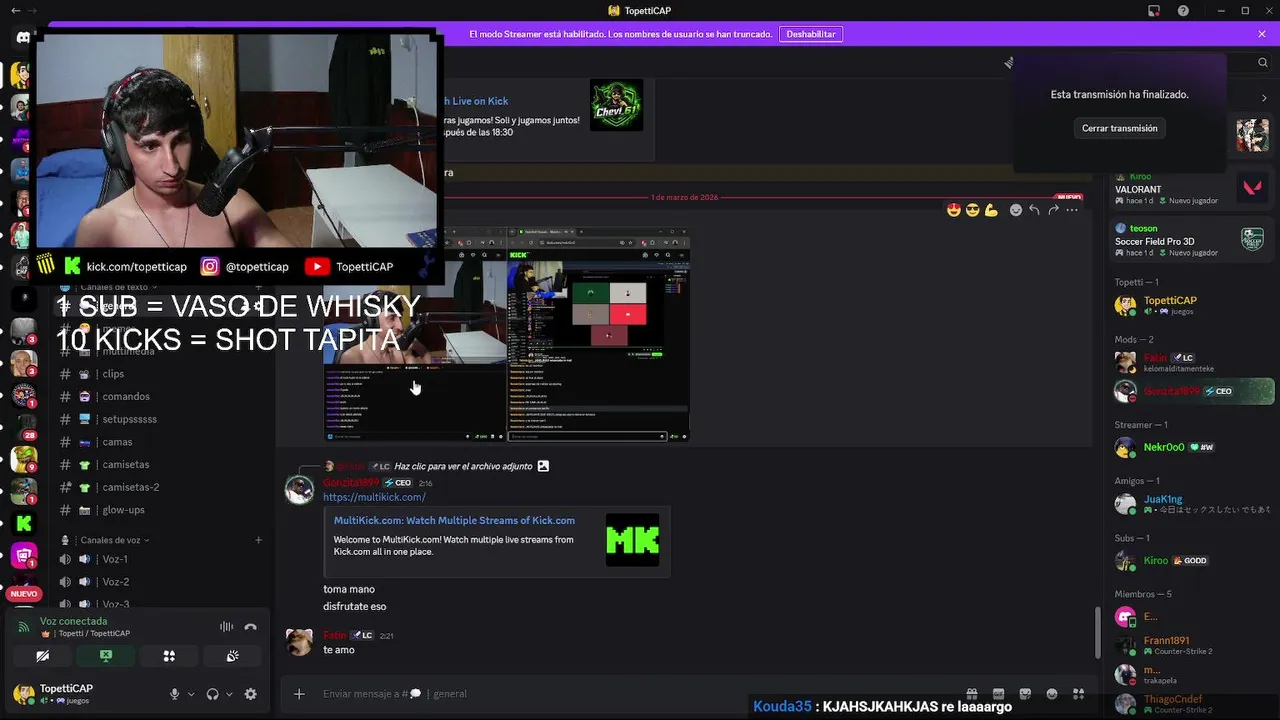Open input device options arrow beside microphone
The width and height of the screenshot is (1280, 720).
click(x=191, y=694)
